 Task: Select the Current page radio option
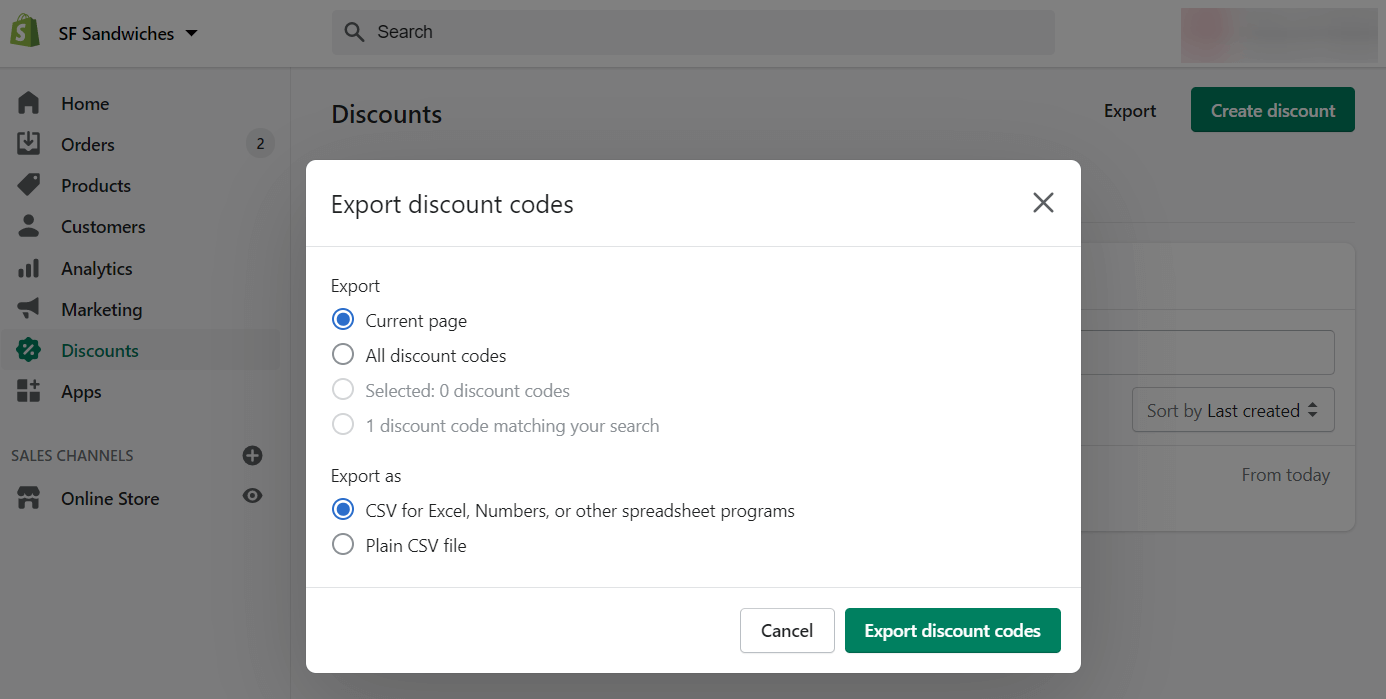(343, 320)
